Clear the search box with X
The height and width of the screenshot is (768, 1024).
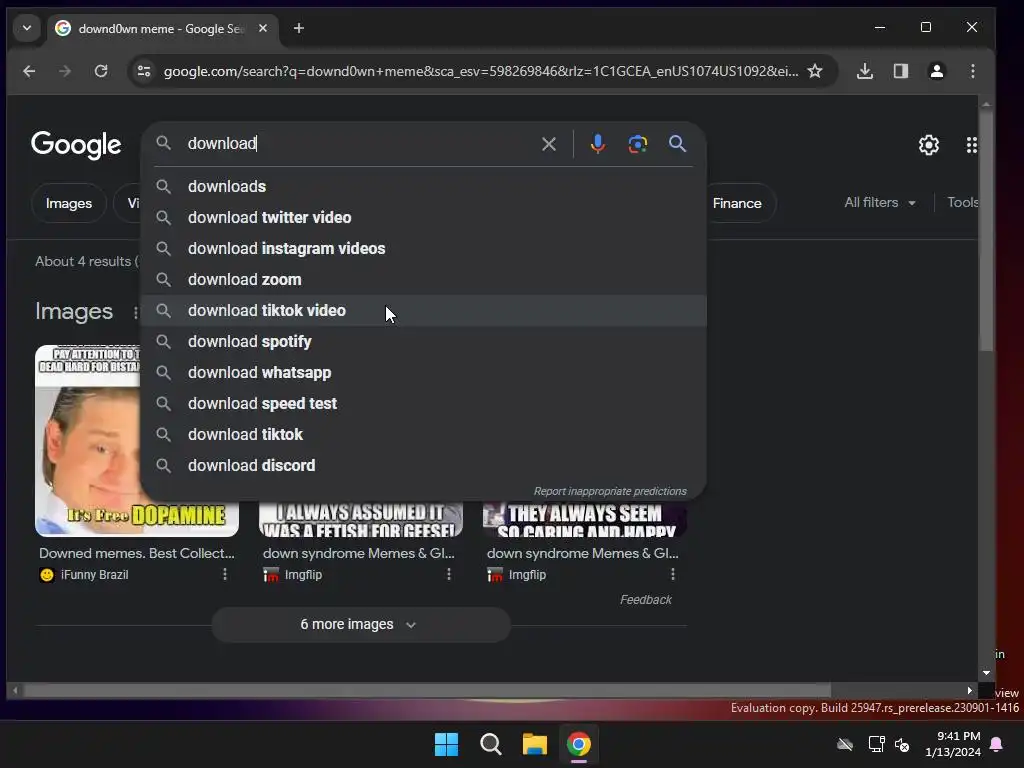549,144
